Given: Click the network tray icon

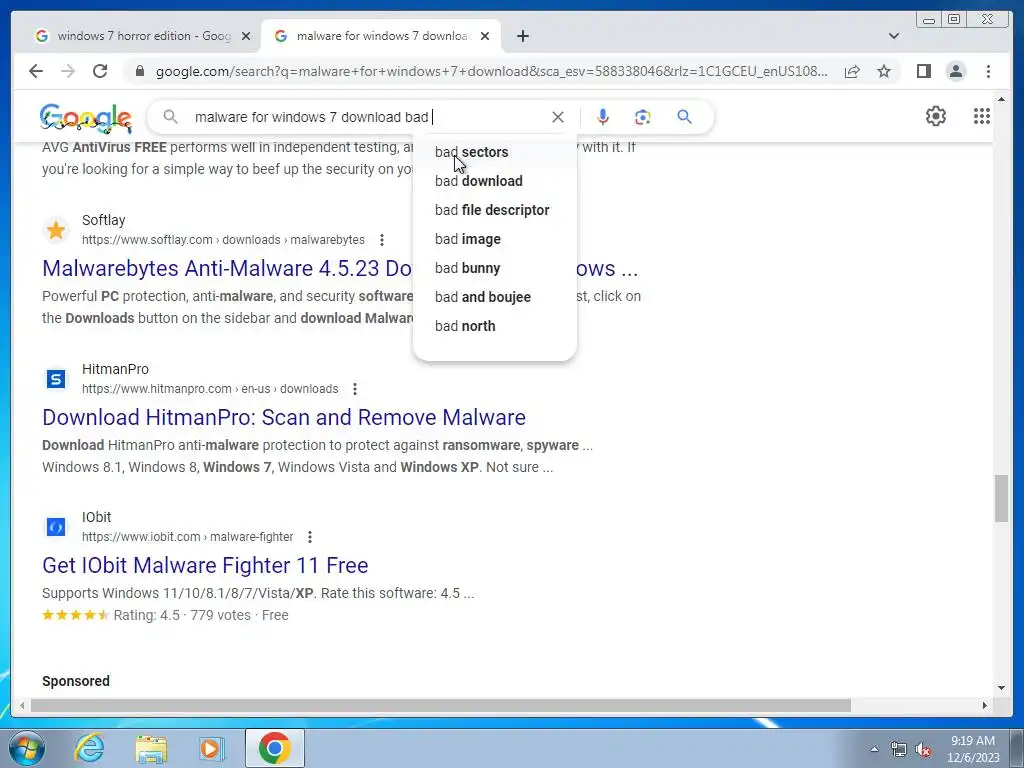Looking at the screenshot, I should pos(899,749).
